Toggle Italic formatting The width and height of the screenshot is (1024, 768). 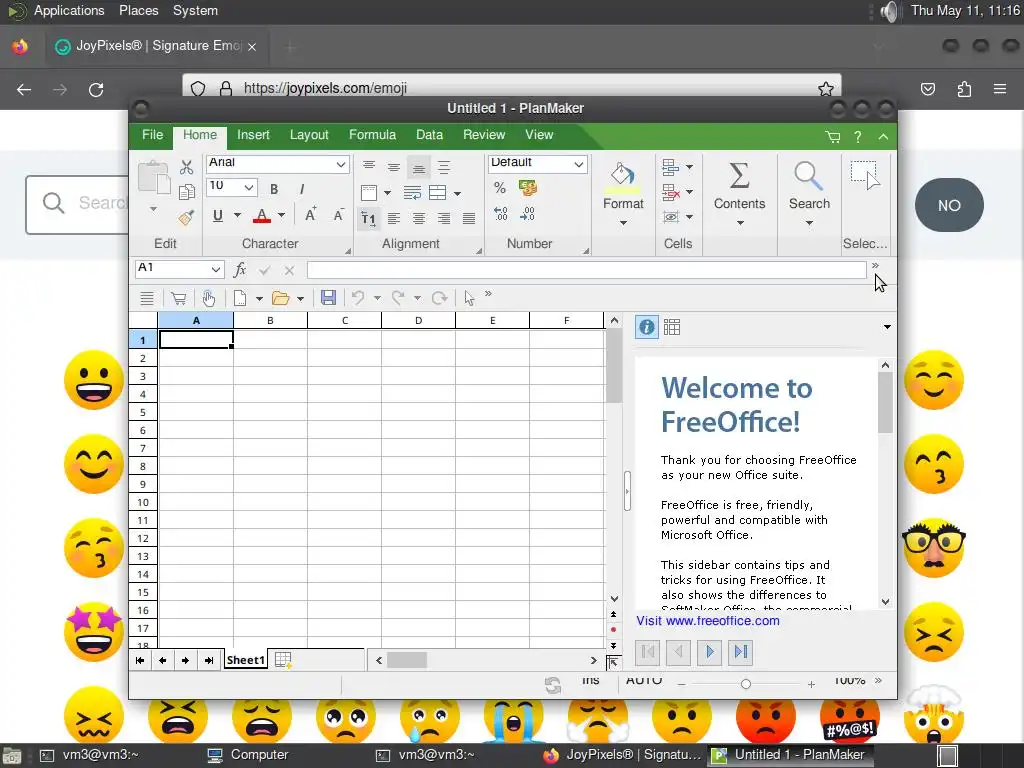click(302, 189)
